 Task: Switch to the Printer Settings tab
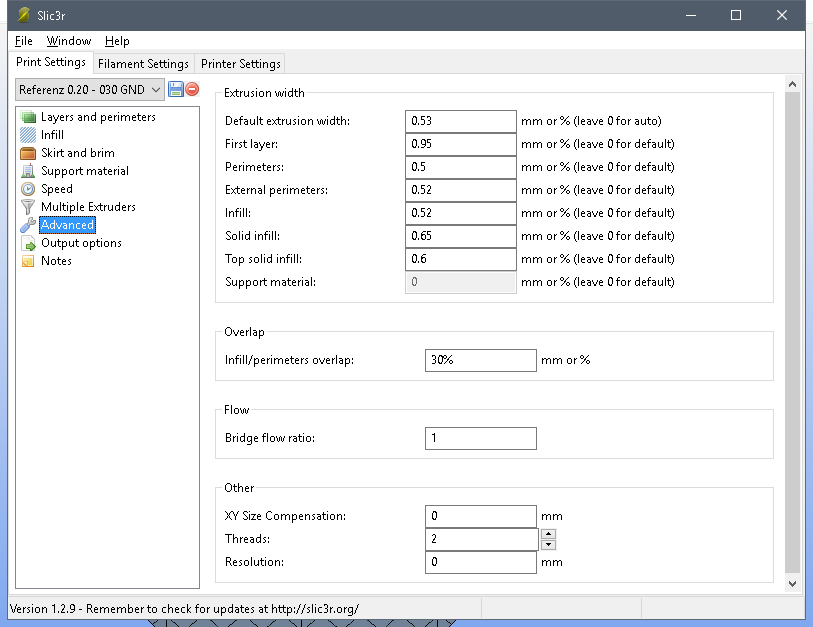click(240, 64)
